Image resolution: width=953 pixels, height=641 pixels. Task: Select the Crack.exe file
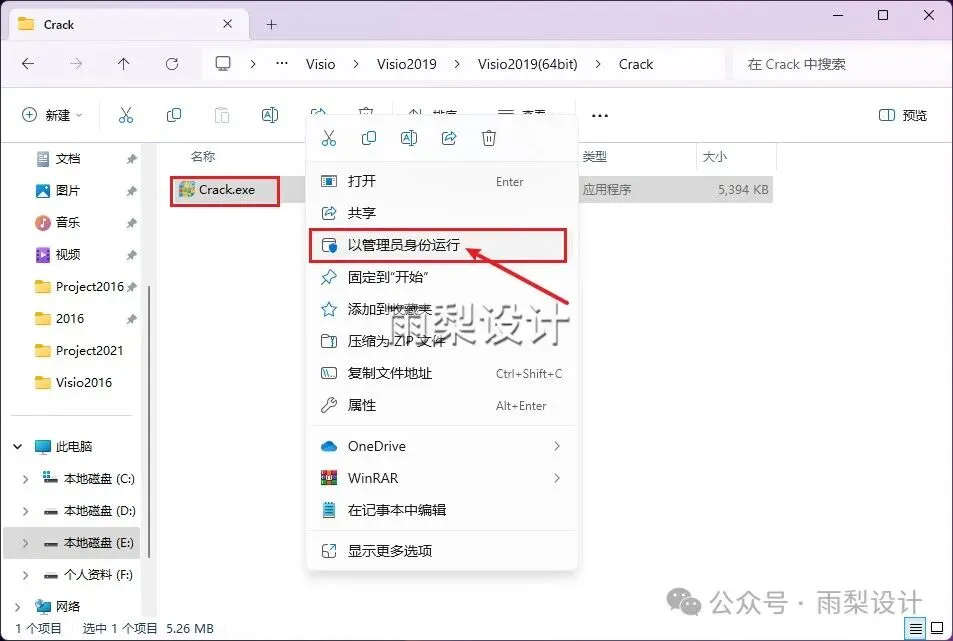point(225,190)
